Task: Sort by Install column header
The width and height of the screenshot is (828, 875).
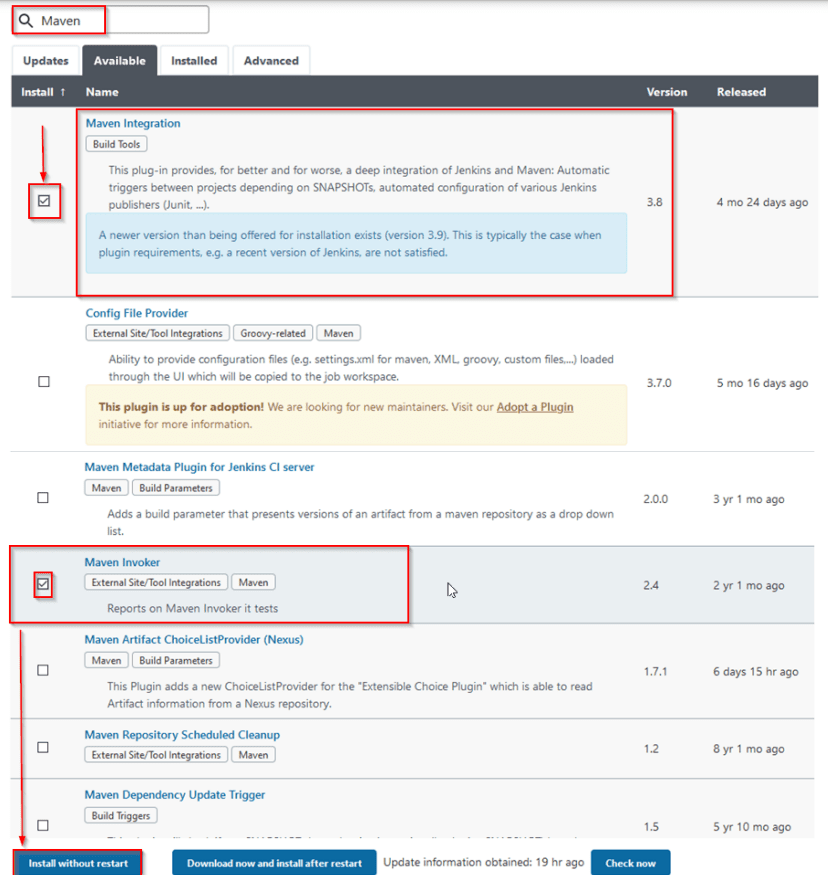Action: tap(43, 92)
